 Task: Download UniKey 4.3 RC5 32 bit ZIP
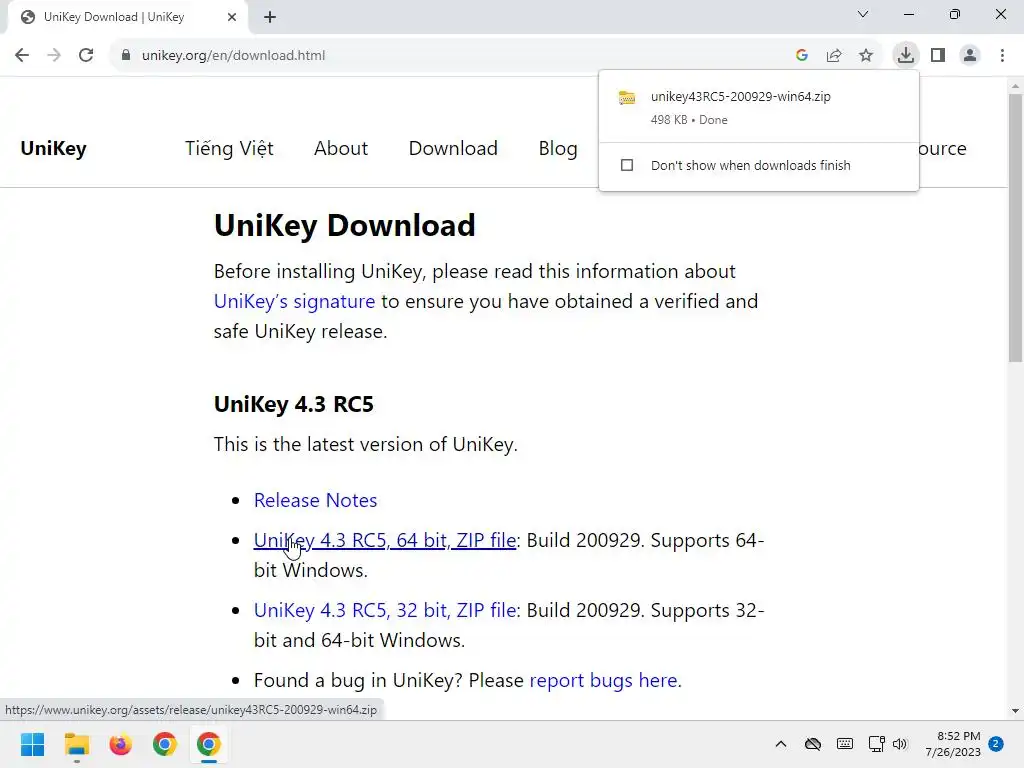[385, 610]
